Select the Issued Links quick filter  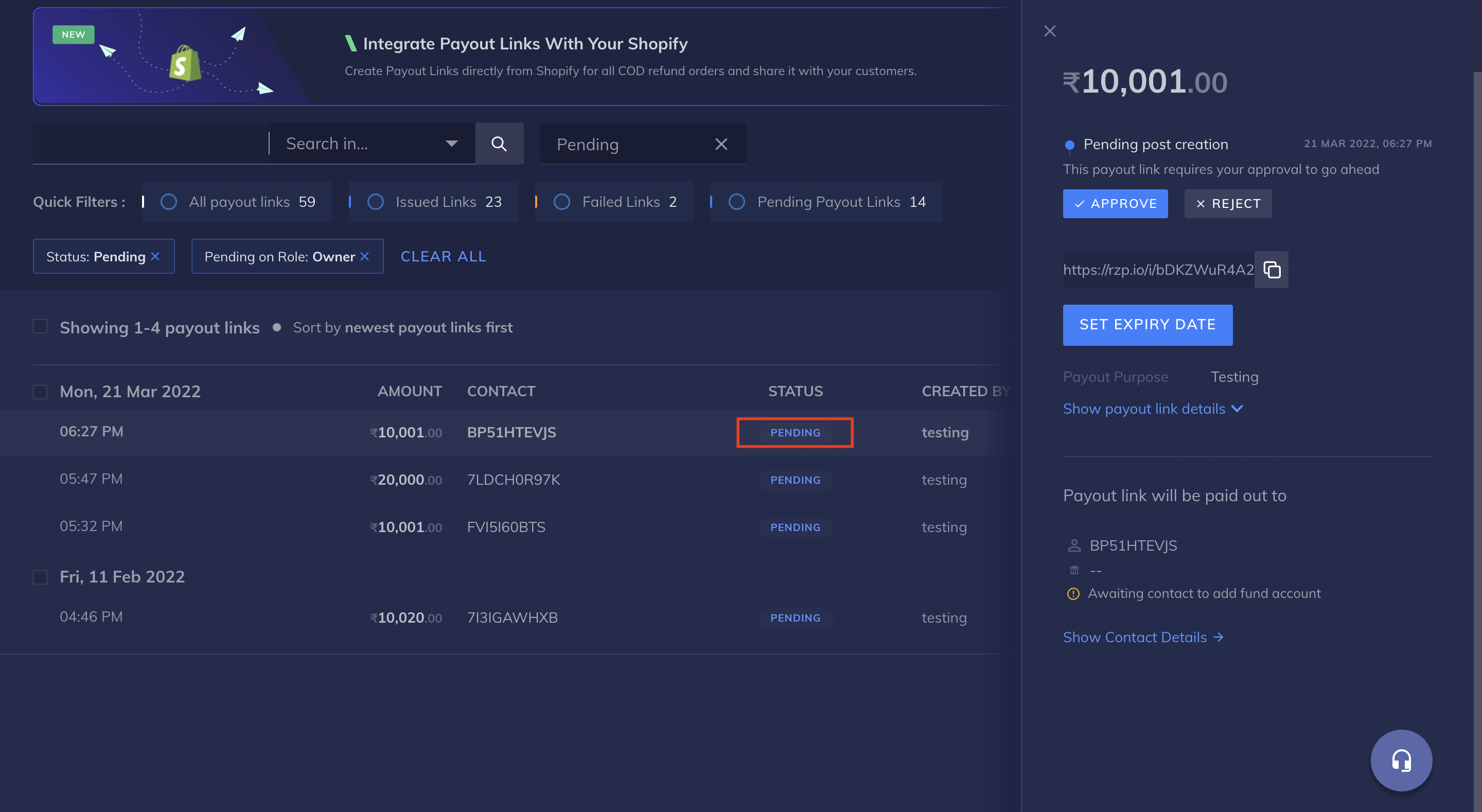[x=375, y=202]
